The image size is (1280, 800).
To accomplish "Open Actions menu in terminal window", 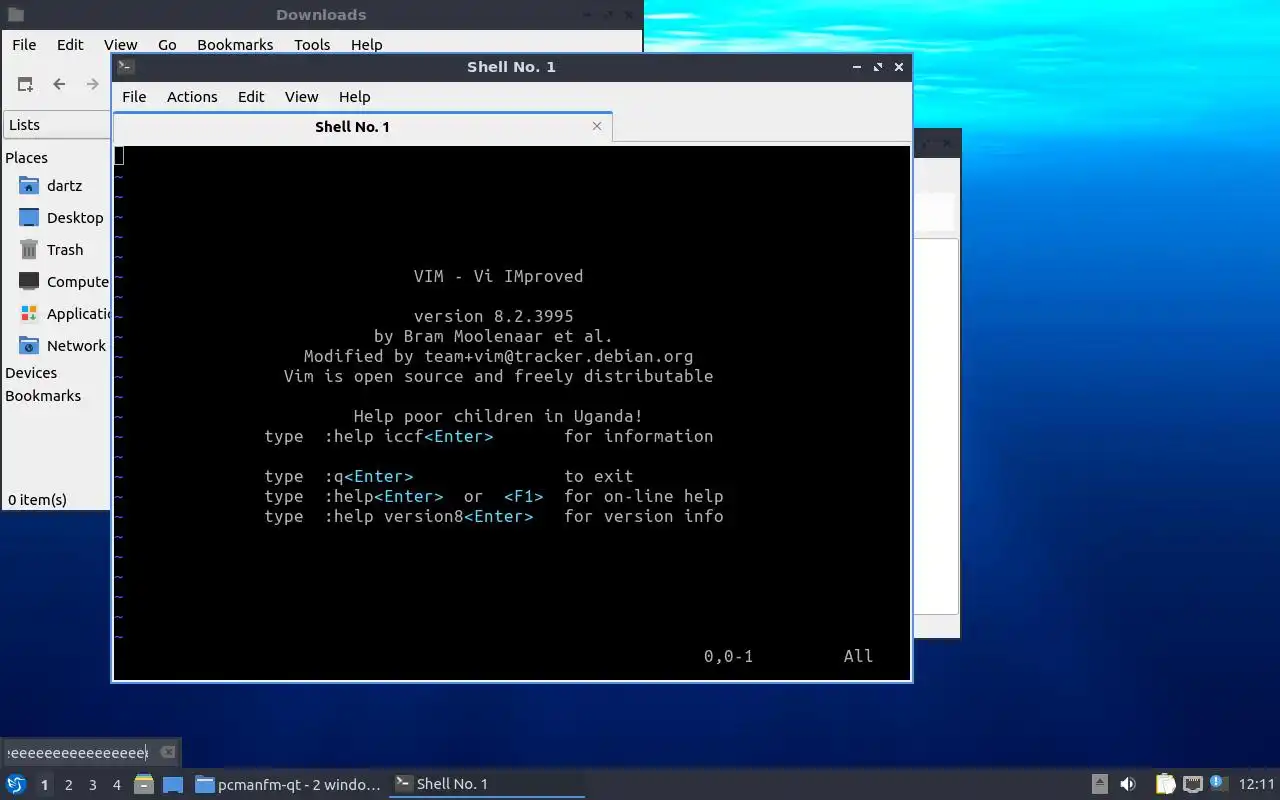I will point(192,96).
